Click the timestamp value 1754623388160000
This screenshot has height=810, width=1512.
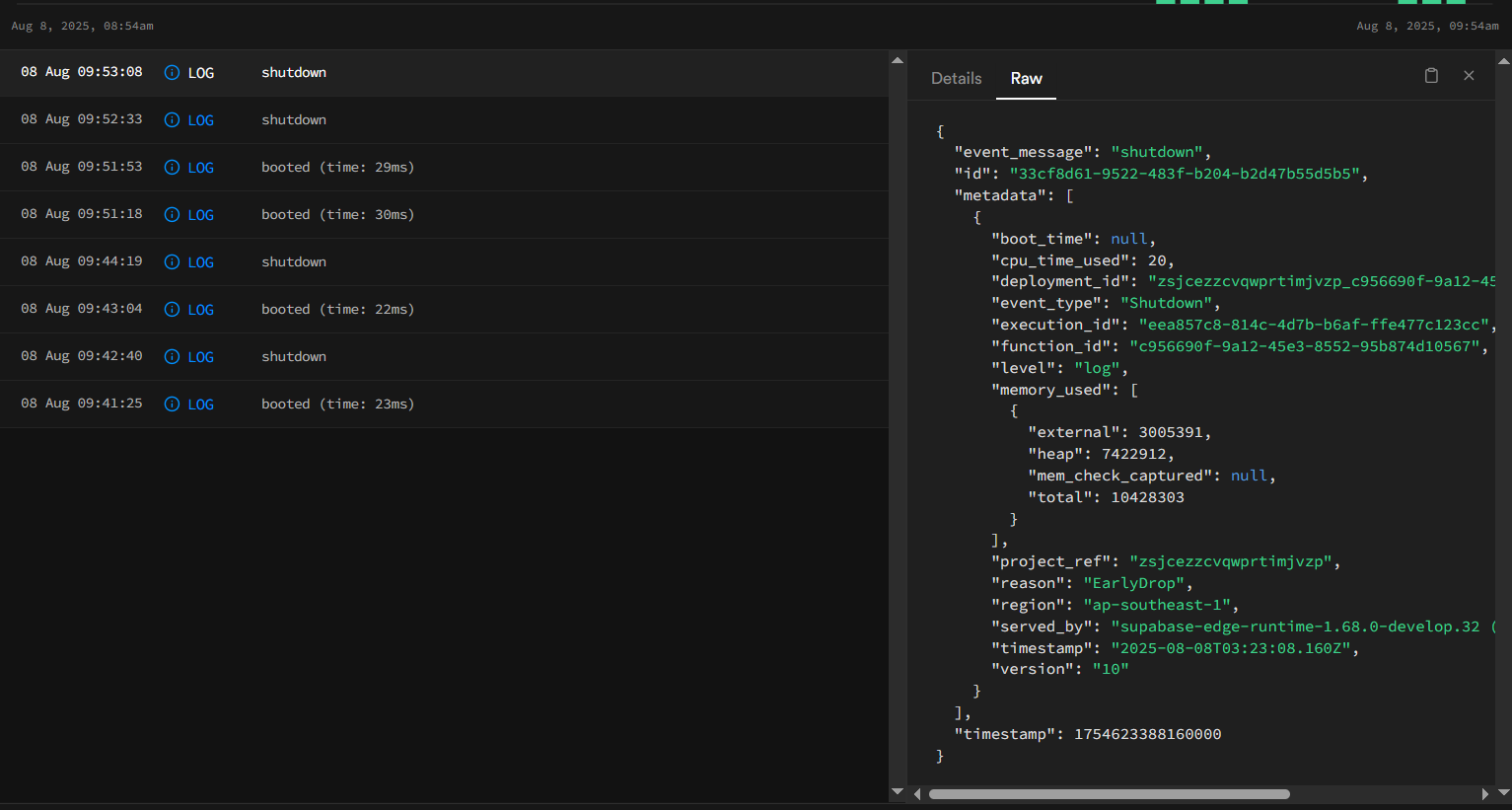pos(1147,734)
